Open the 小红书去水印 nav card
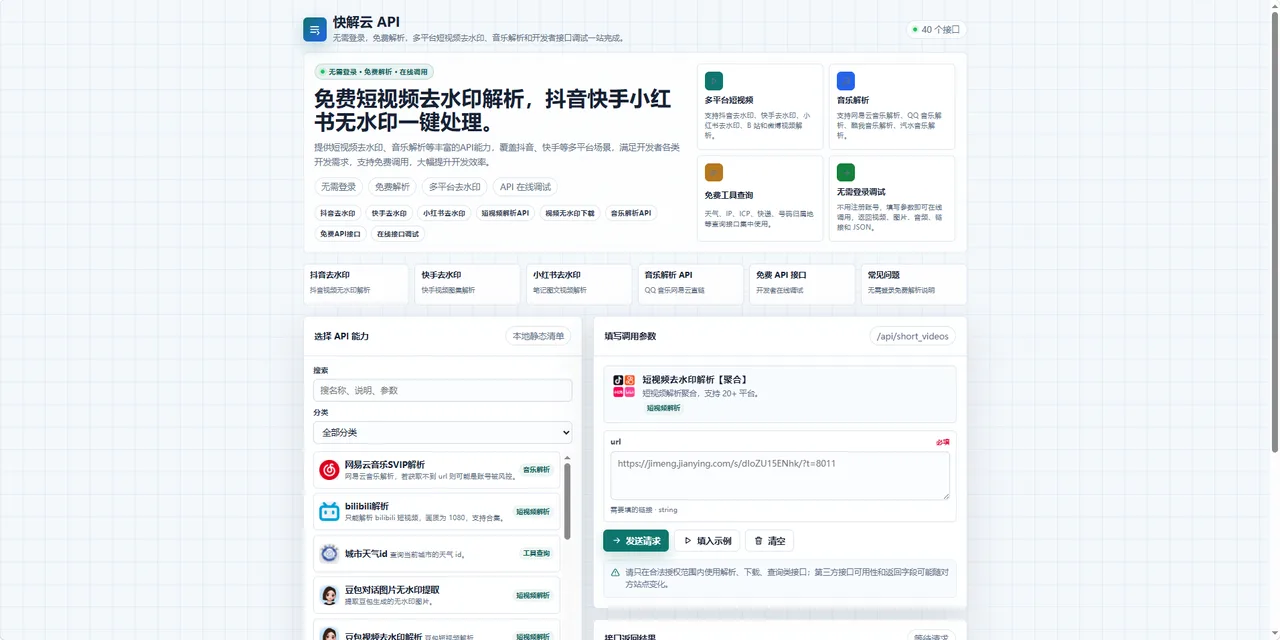The image size is (1280, 640). [x=579, y=284]
